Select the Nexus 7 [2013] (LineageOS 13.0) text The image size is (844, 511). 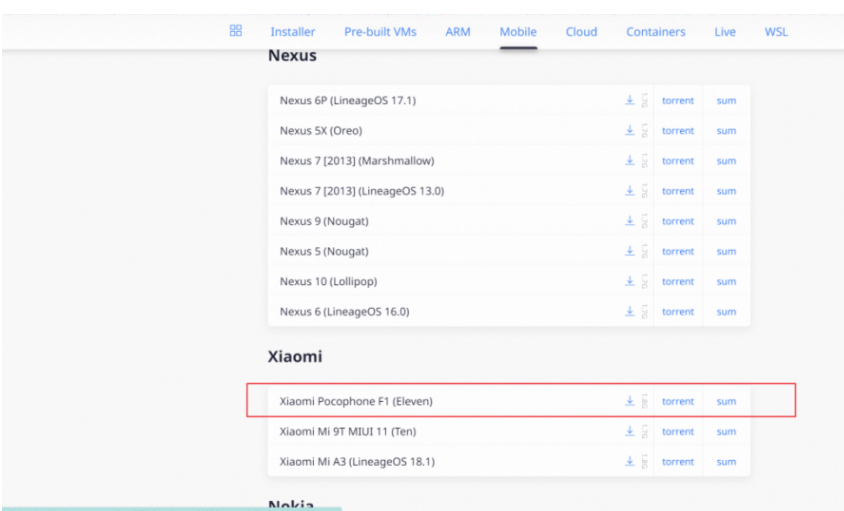[362, 191]
